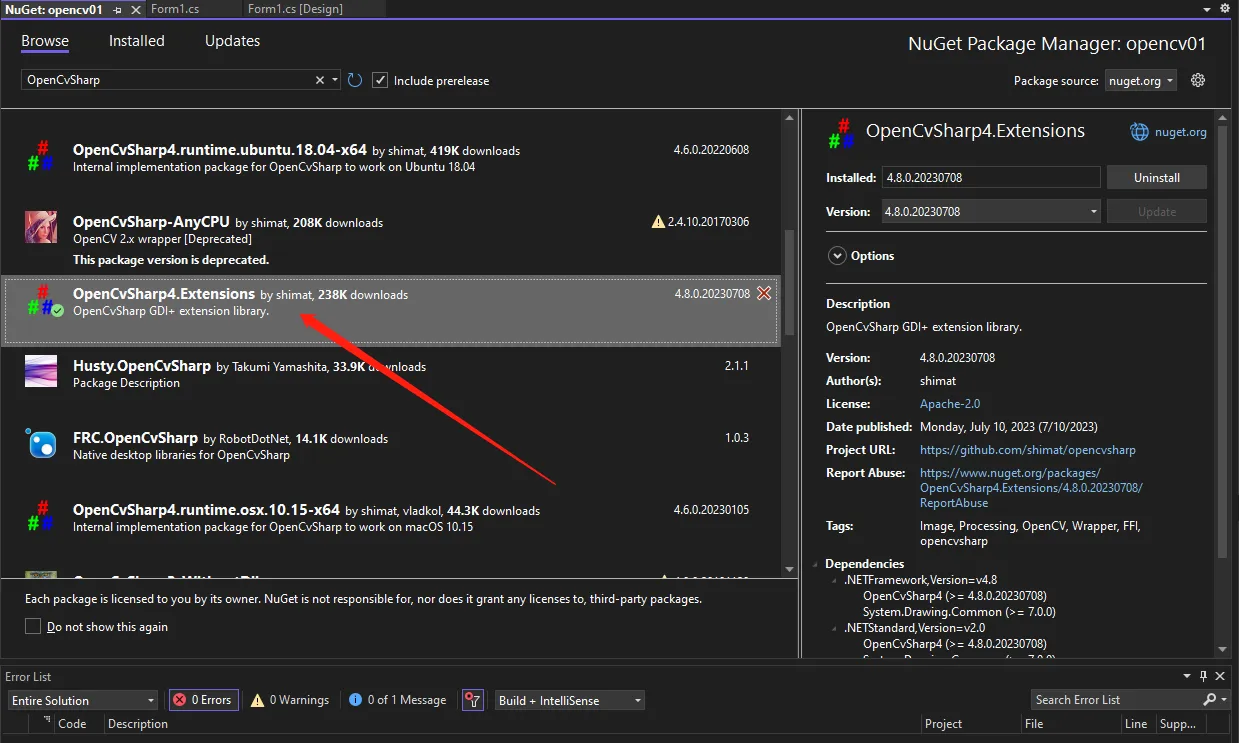Screen dimensions: 1239x743
Task: Click the nuget.org globe icon
Action: tap(1139, 131)
